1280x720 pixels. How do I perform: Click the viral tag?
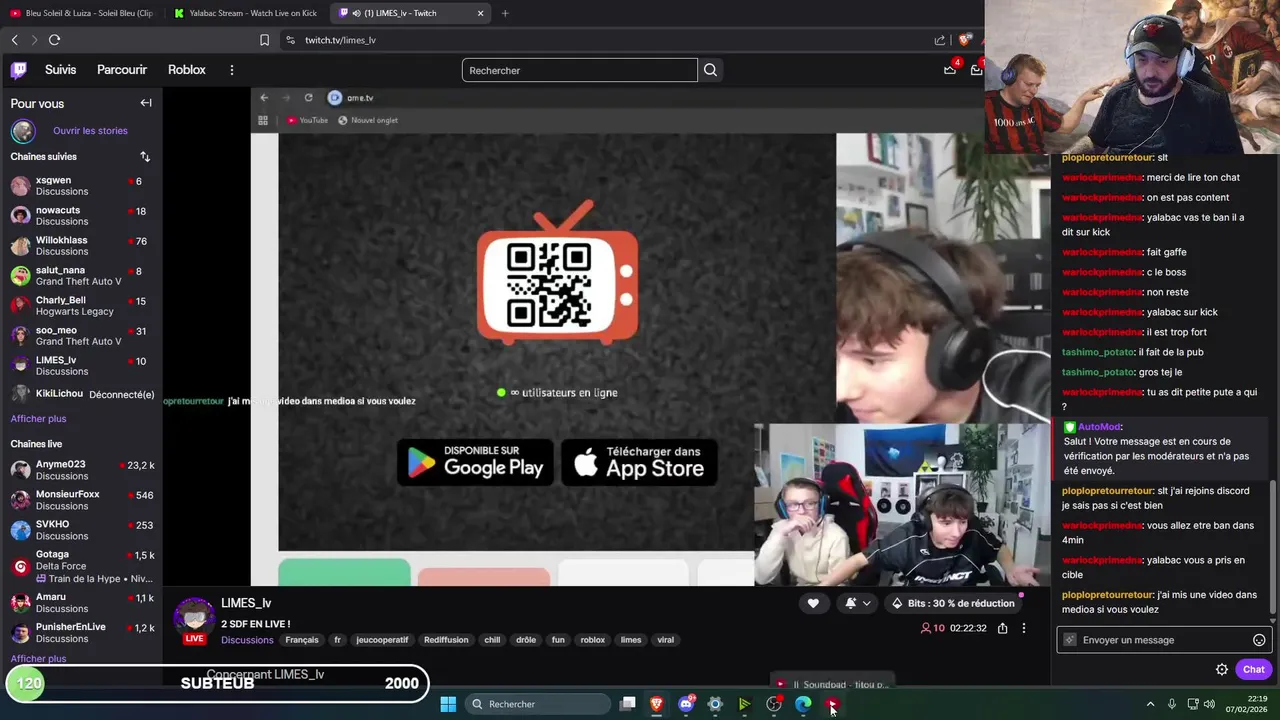[x=665, y=640]
